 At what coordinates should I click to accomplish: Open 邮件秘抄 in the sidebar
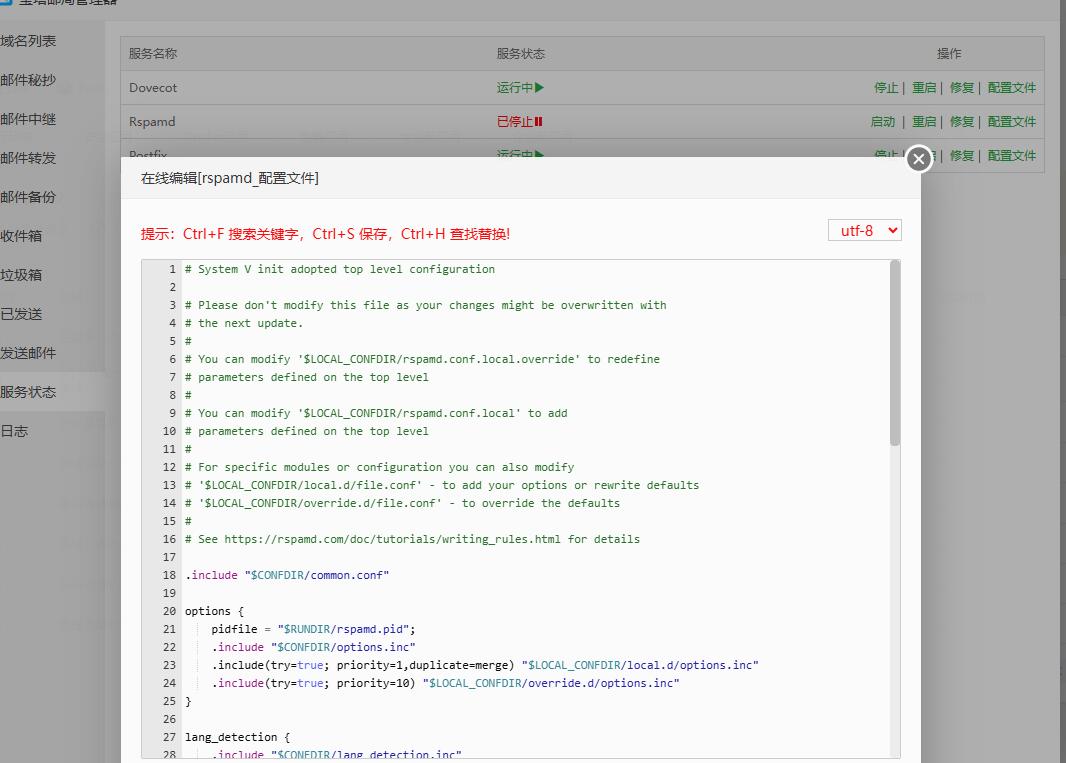coord(29,80)
